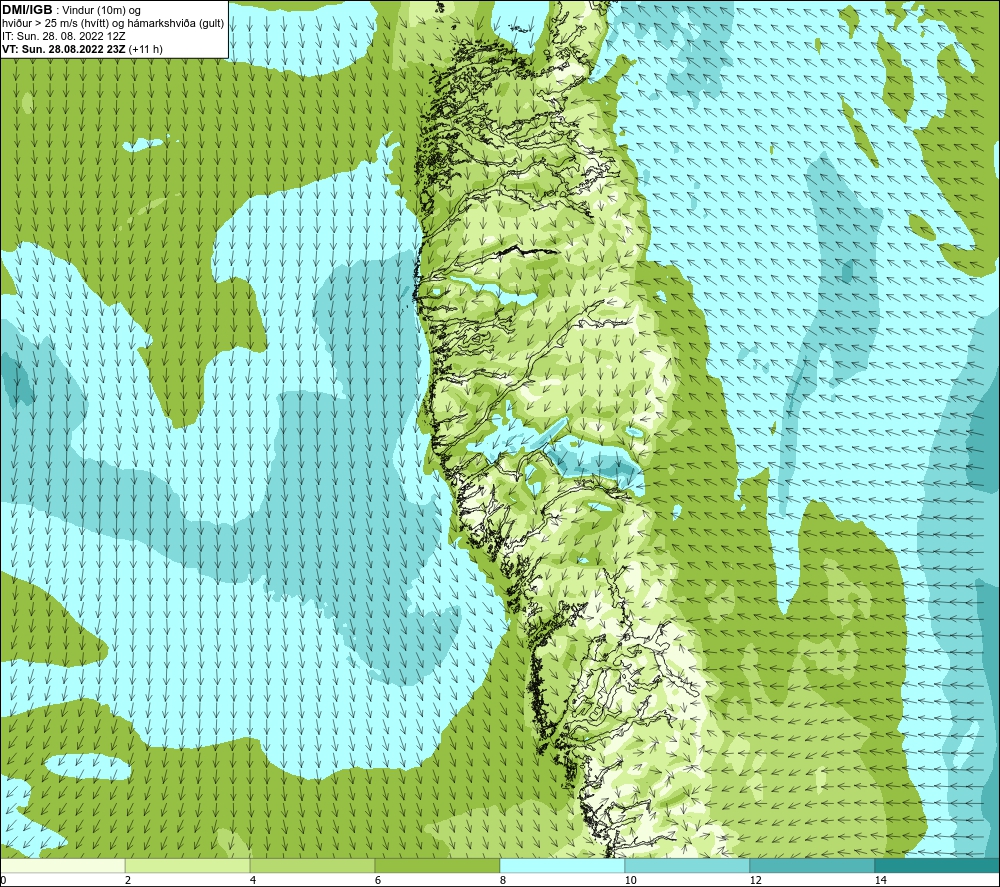
Task: Click the '8' label on the wind scale
Action: [x=503, y=881]
